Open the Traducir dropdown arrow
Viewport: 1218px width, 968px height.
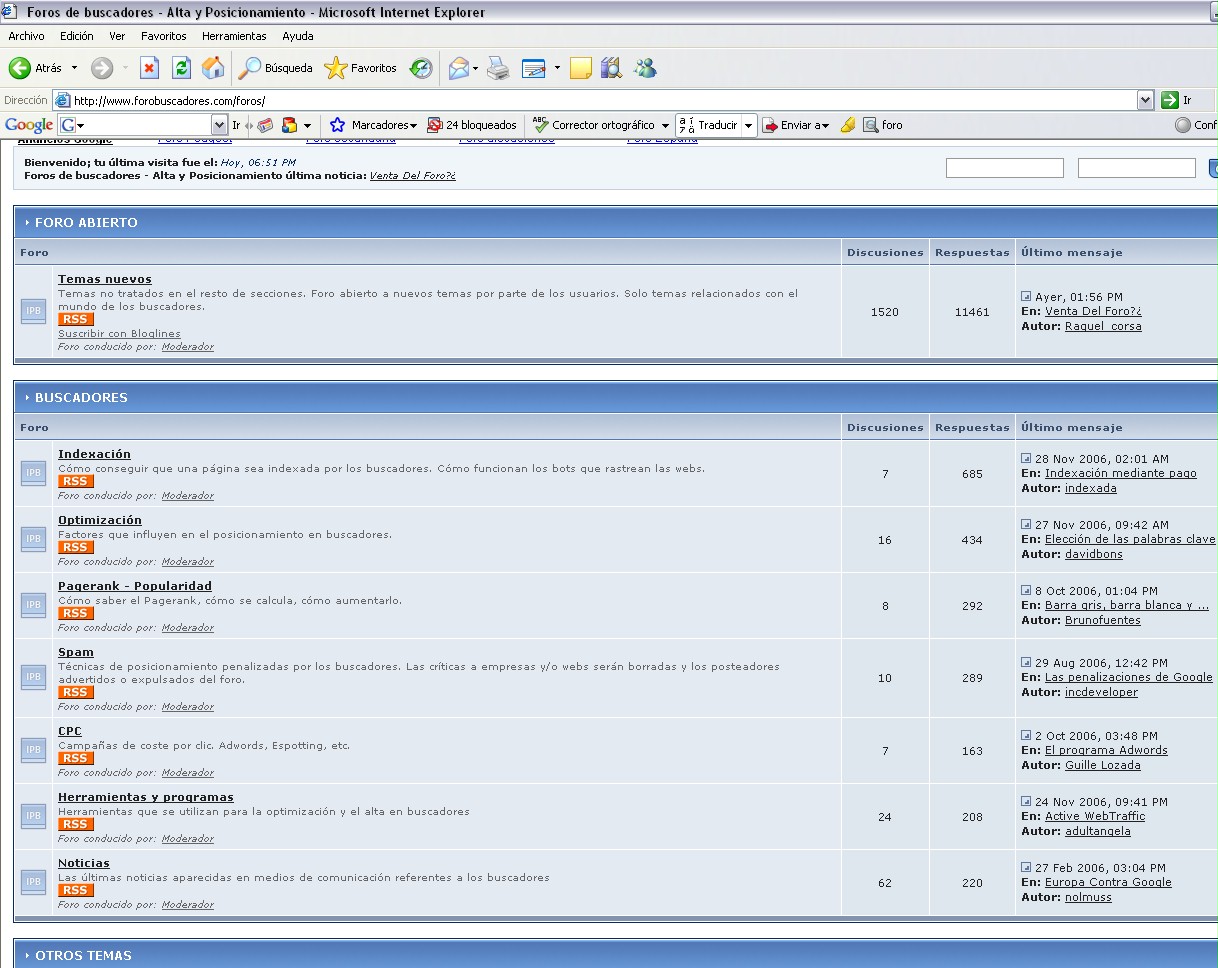(x=748, y=125)
